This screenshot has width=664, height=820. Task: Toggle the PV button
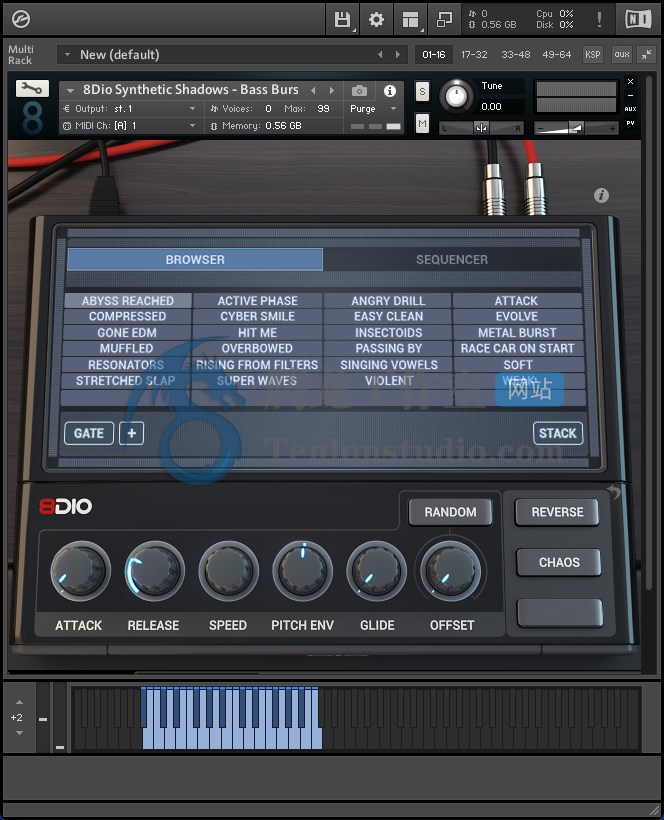pos(631,123)
